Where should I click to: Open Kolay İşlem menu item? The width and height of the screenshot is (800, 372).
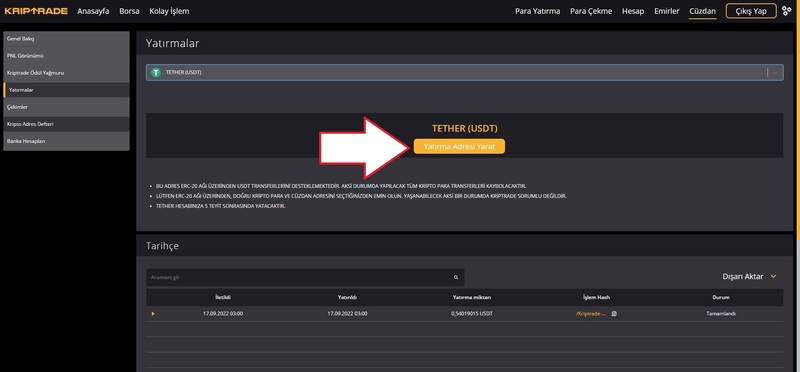pos(169,11)
